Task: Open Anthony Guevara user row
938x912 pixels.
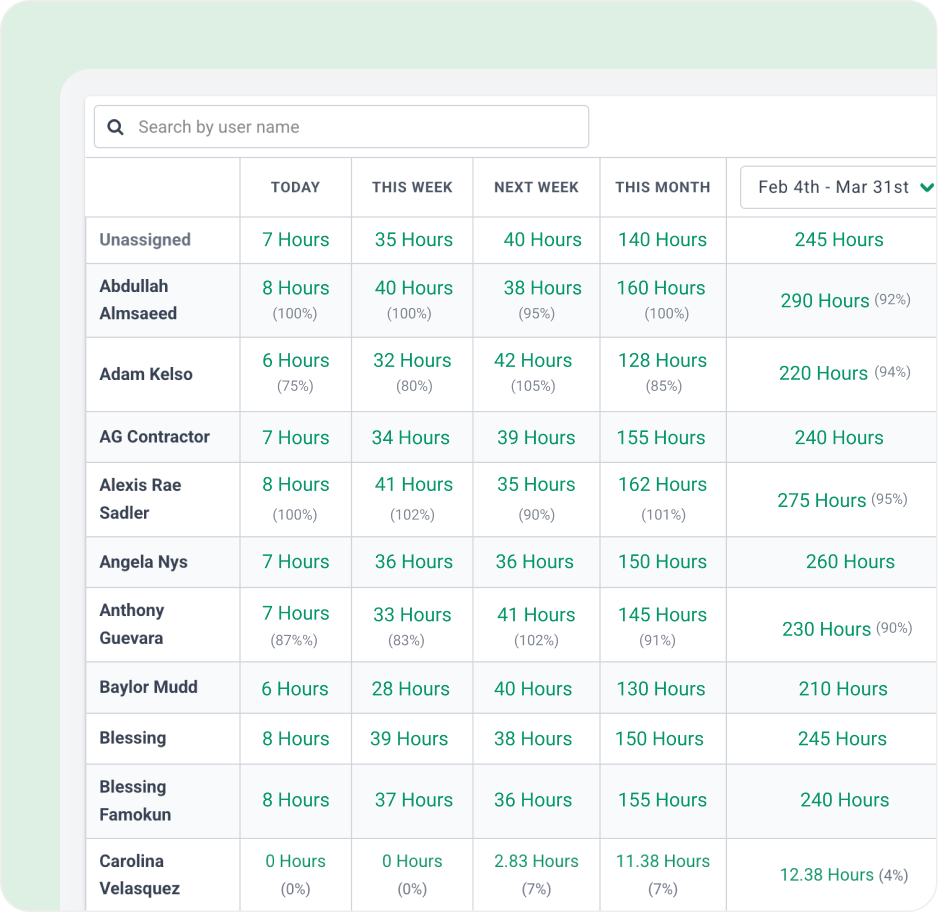Action: point(132,624)
